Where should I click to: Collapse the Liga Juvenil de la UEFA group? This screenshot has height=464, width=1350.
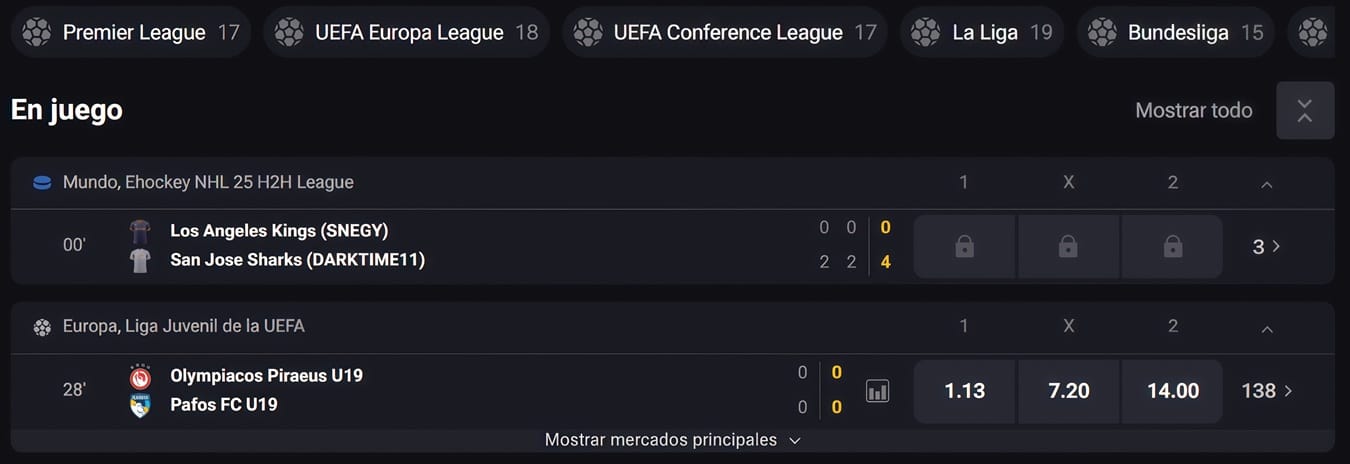(1267, 328)
